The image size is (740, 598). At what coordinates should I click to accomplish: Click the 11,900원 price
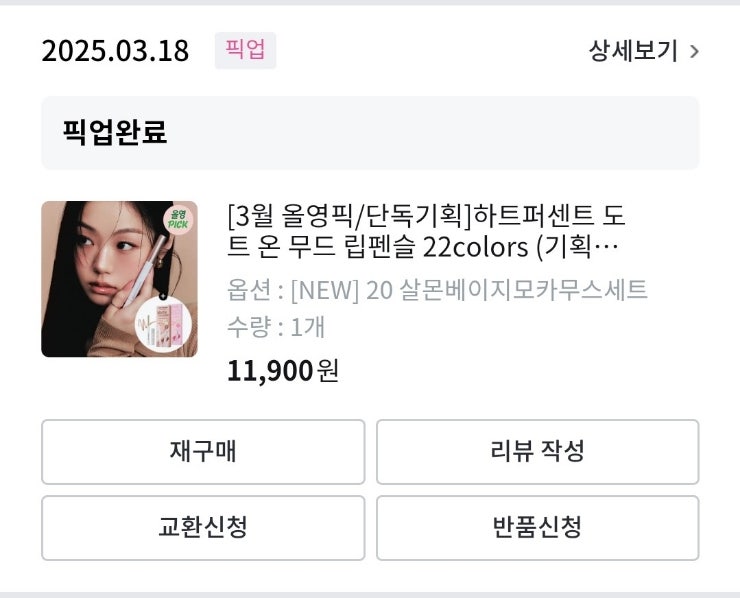(283, 370)
